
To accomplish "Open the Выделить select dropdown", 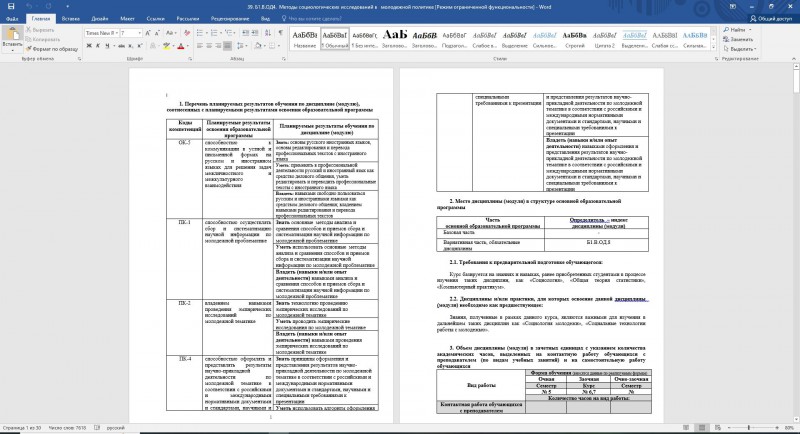I will tap(740, 49).
